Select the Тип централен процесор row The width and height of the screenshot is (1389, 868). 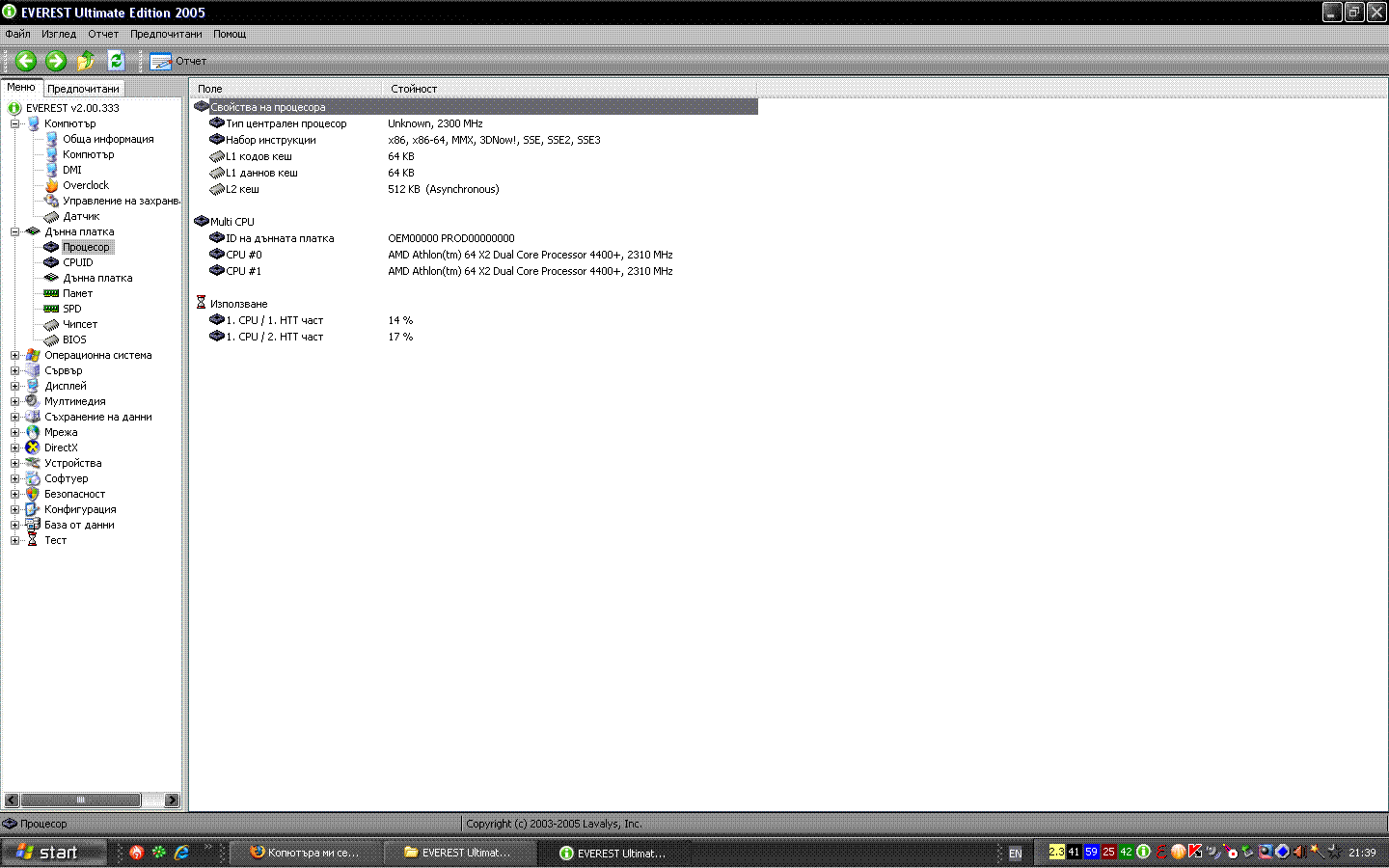[x=476, y=123]
